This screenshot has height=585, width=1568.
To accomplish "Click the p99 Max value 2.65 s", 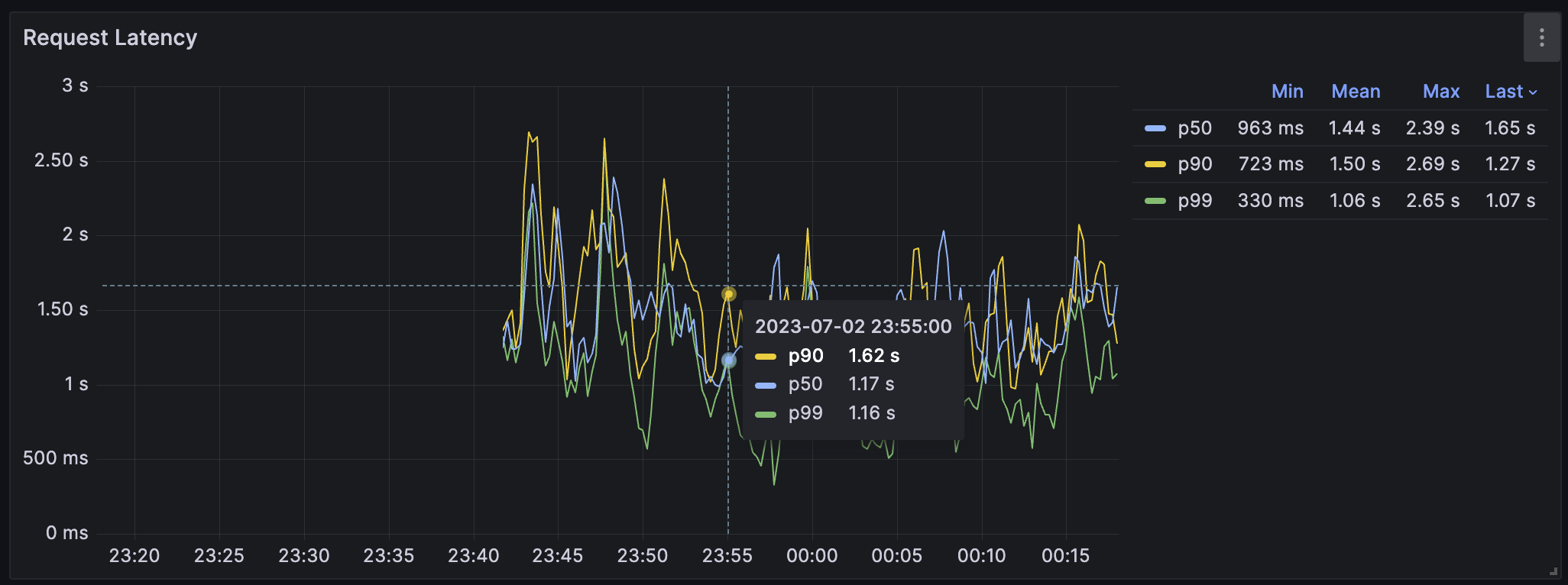I will point(1433,201).
